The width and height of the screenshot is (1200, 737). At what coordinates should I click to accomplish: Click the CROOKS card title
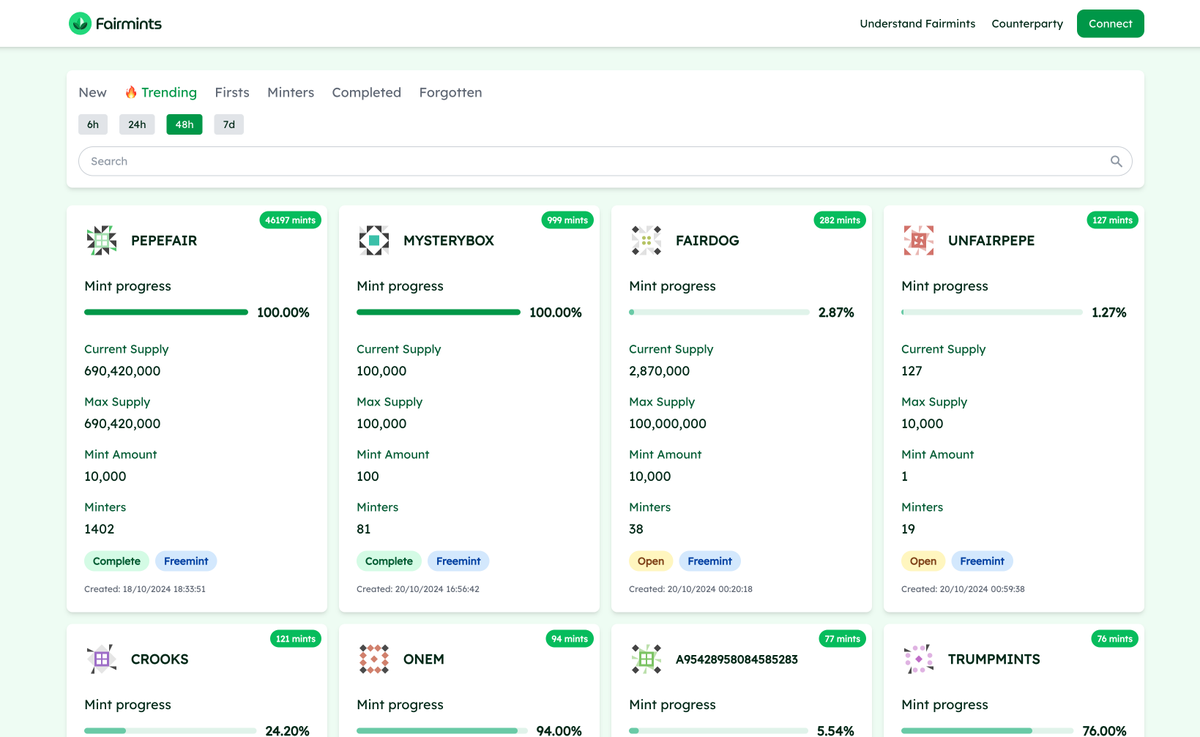tap(160, 660)
